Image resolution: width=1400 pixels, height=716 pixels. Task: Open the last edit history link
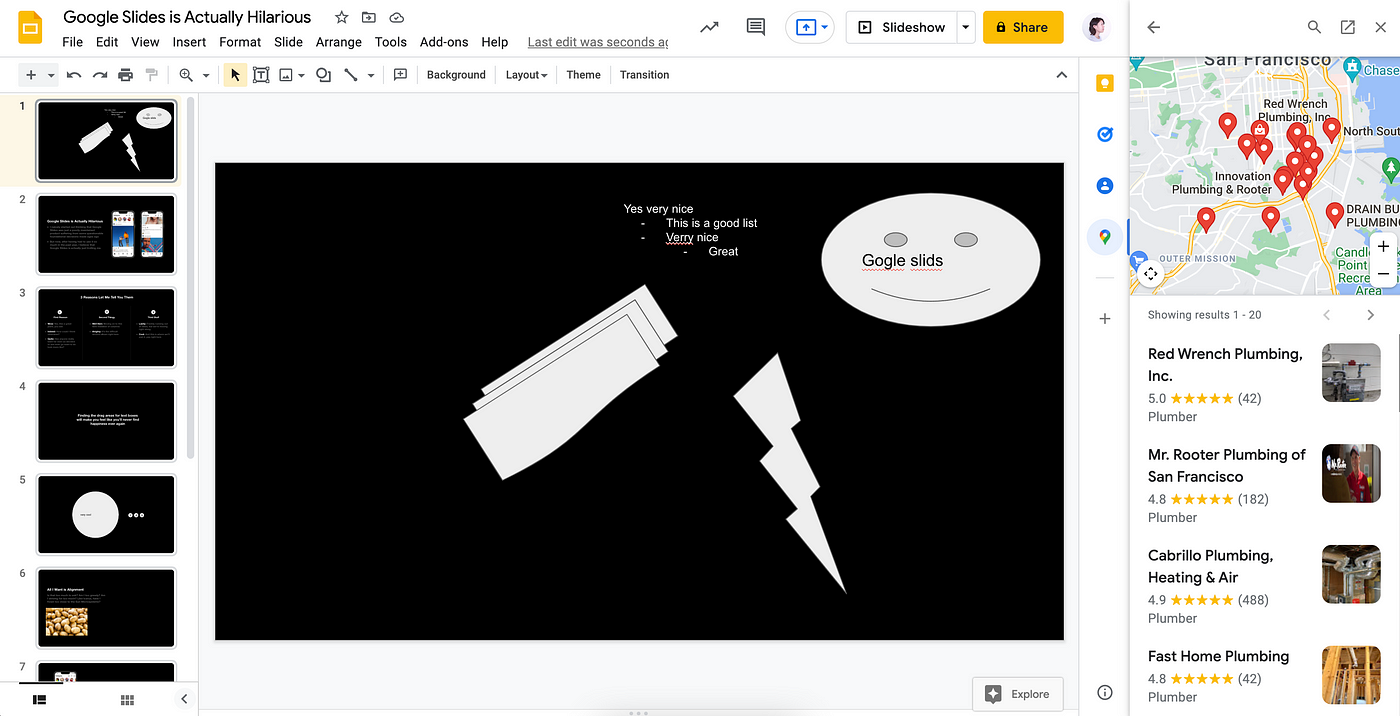(x=598, y=42)
